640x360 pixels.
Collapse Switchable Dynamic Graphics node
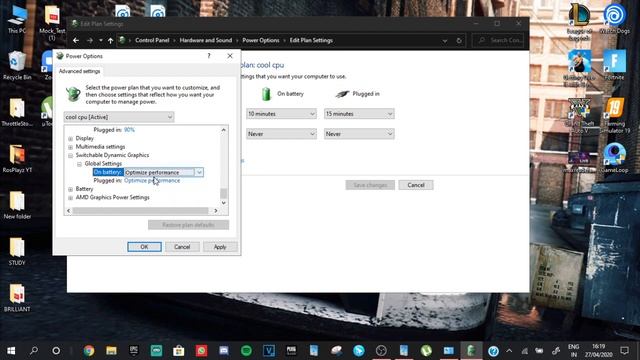click(x=70, y=156)
